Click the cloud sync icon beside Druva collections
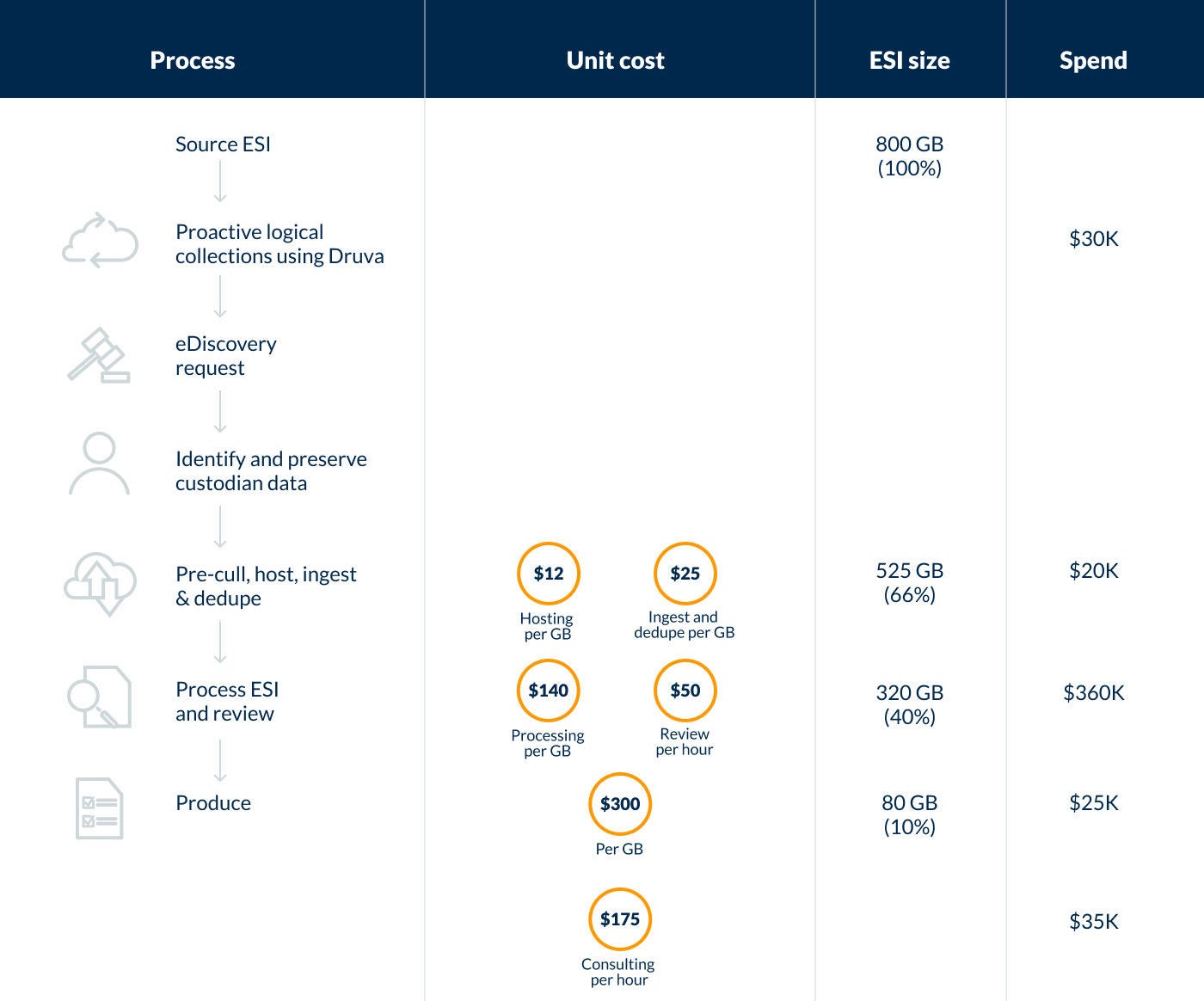1204x1001 pixels. [x=100, y=240]
